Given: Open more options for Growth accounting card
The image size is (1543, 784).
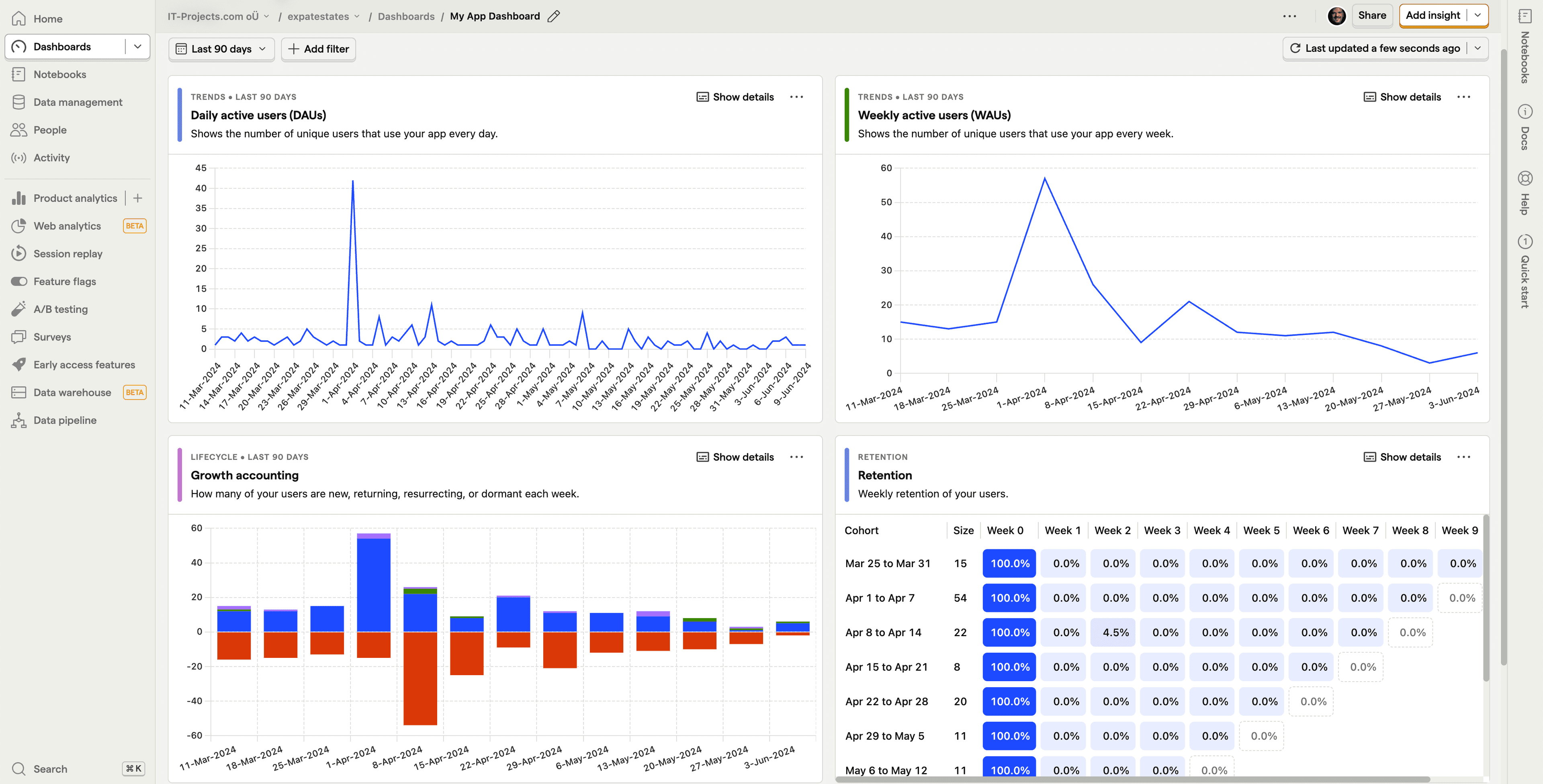Looking at the screenshot, I should [x=796, y=457].
